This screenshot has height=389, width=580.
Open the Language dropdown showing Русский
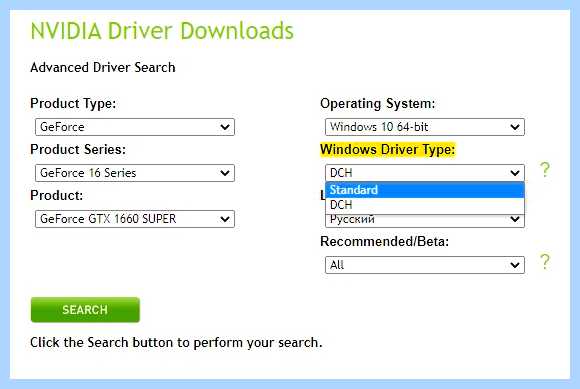click(425, 220)
